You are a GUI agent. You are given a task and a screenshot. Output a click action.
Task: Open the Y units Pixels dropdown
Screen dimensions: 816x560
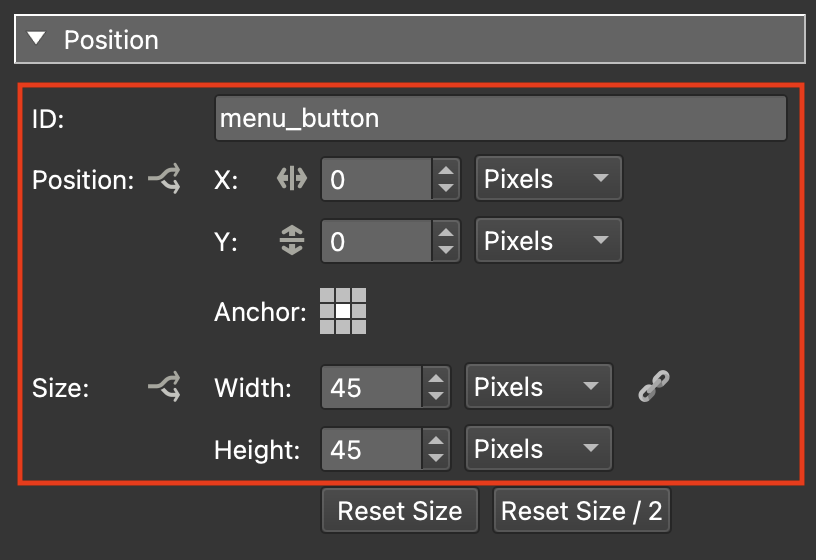pyautogui.click(x=548, y=241)
